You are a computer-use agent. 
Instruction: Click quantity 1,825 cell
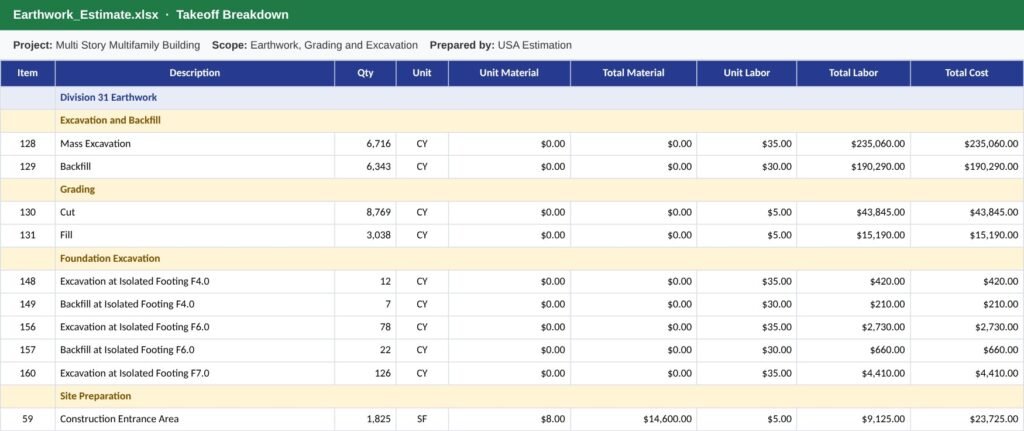pos(365,419)
